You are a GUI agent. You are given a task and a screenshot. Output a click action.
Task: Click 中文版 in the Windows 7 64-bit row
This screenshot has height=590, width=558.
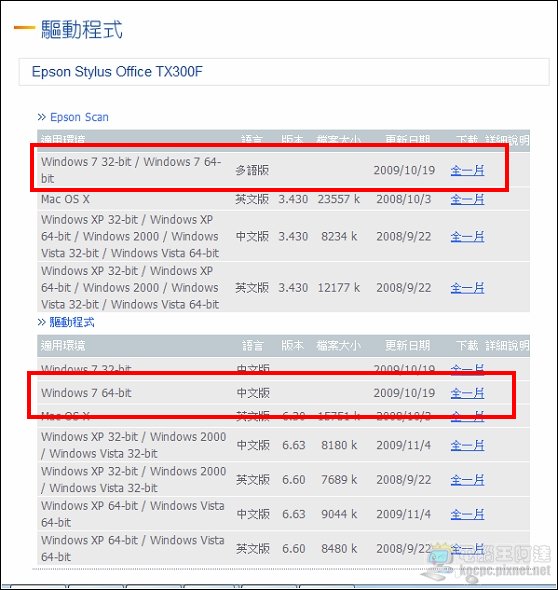pyautogui.click(x=253, y=393)
